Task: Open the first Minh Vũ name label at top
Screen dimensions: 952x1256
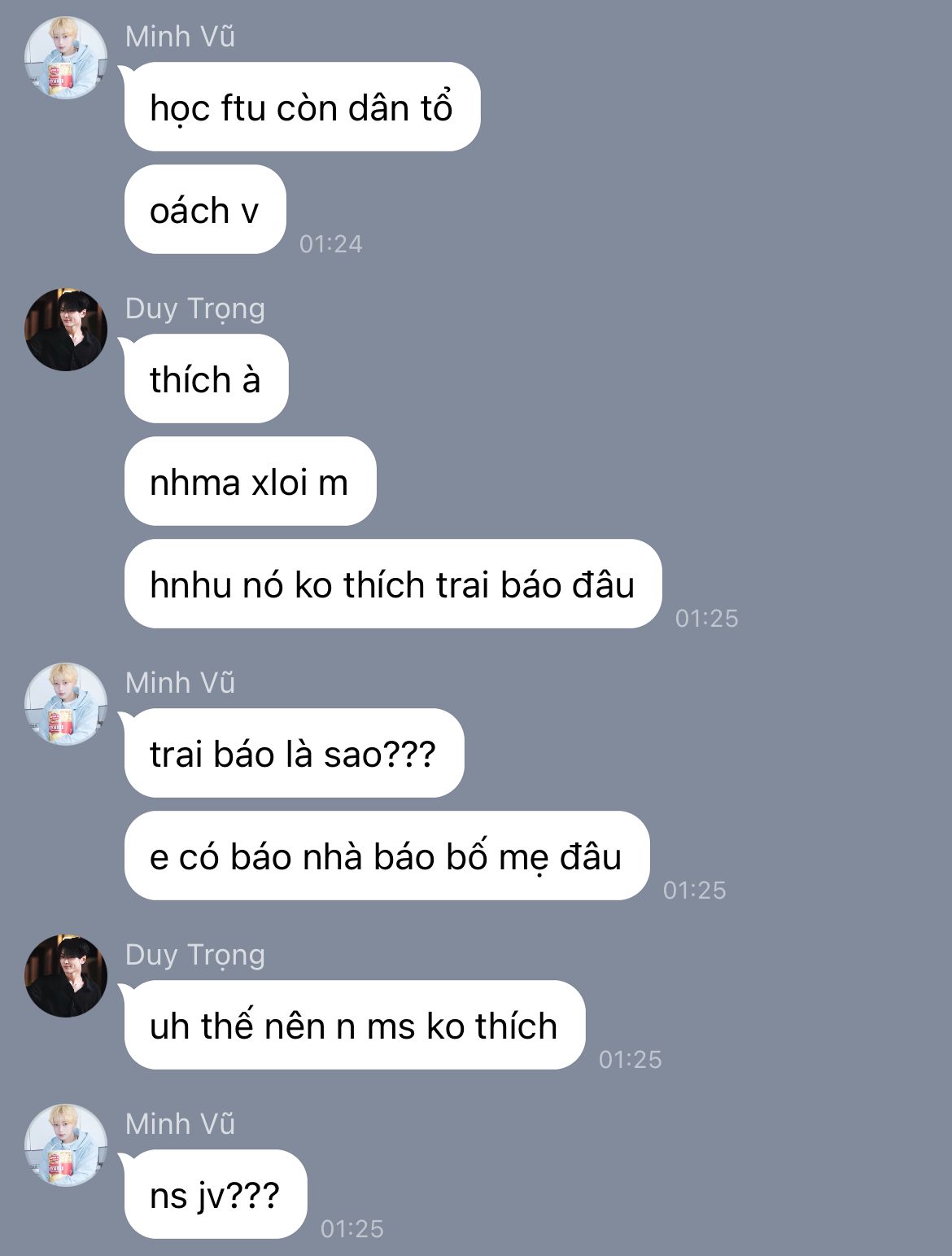Action: click(180, 36)
